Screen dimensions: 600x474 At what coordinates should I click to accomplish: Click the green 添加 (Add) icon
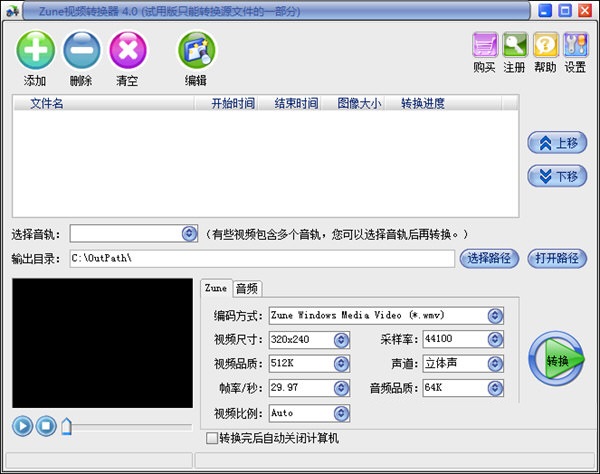click(35, 50)
